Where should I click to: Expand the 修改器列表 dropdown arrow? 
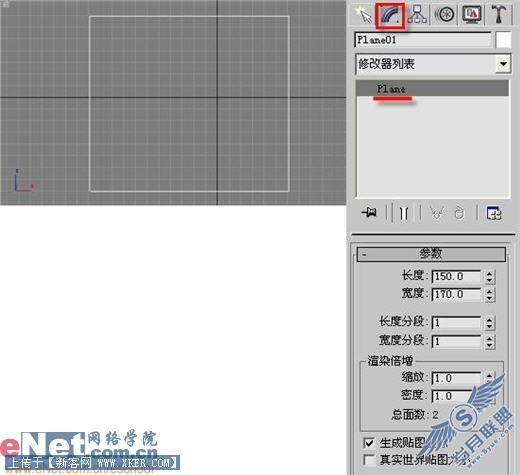503,63
